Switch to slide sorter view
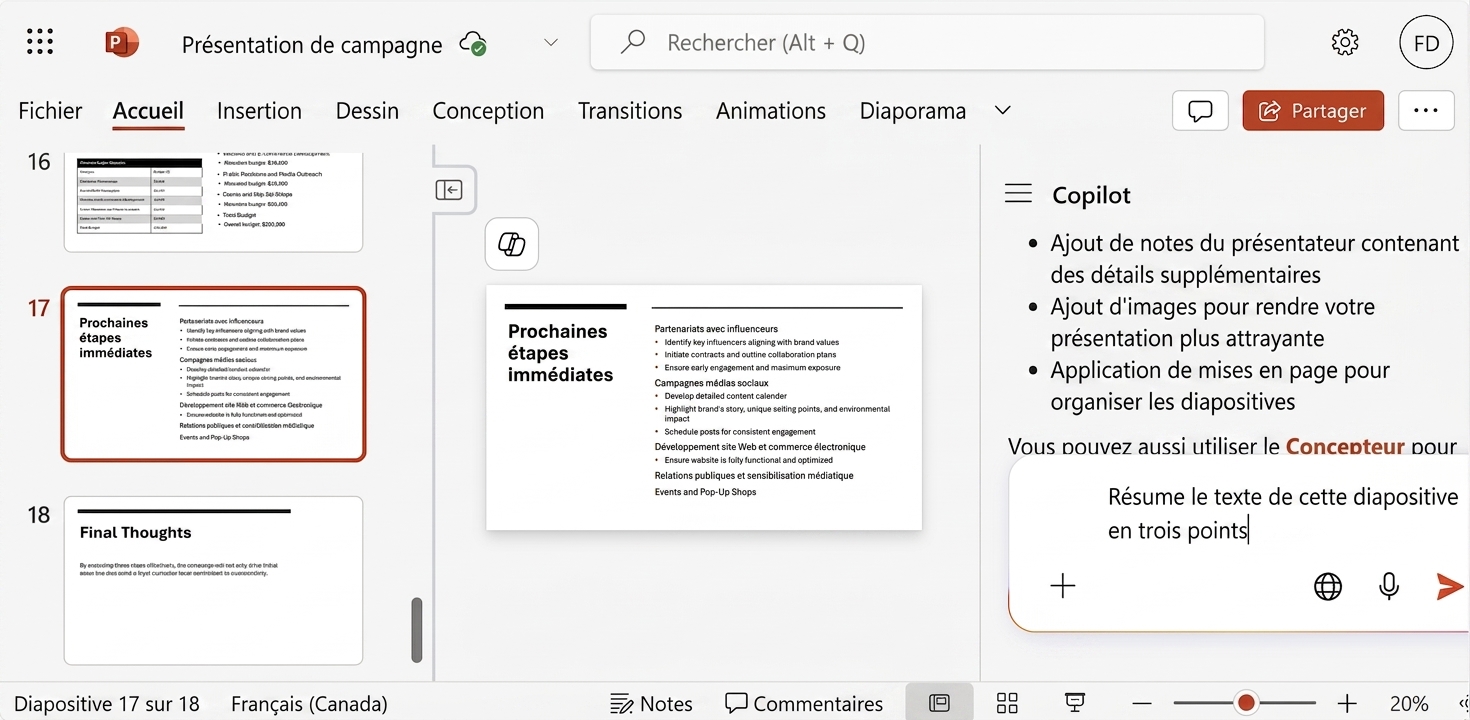 1007,703
